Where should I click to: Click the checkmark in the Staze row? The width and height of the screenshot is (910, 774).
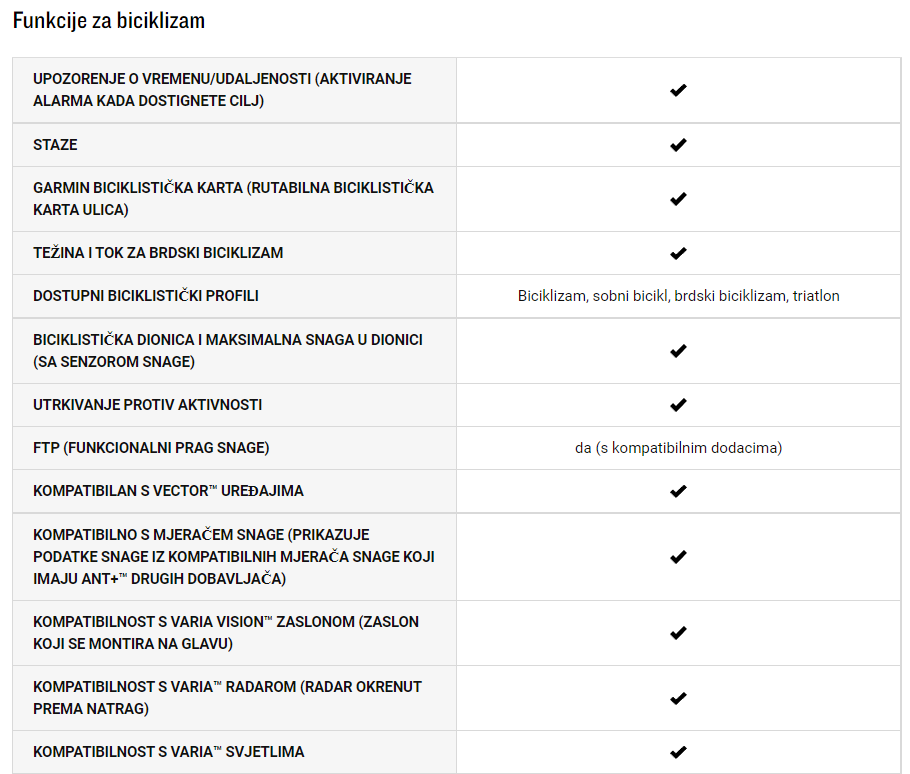pyautogui.click(x=678, y=144)
